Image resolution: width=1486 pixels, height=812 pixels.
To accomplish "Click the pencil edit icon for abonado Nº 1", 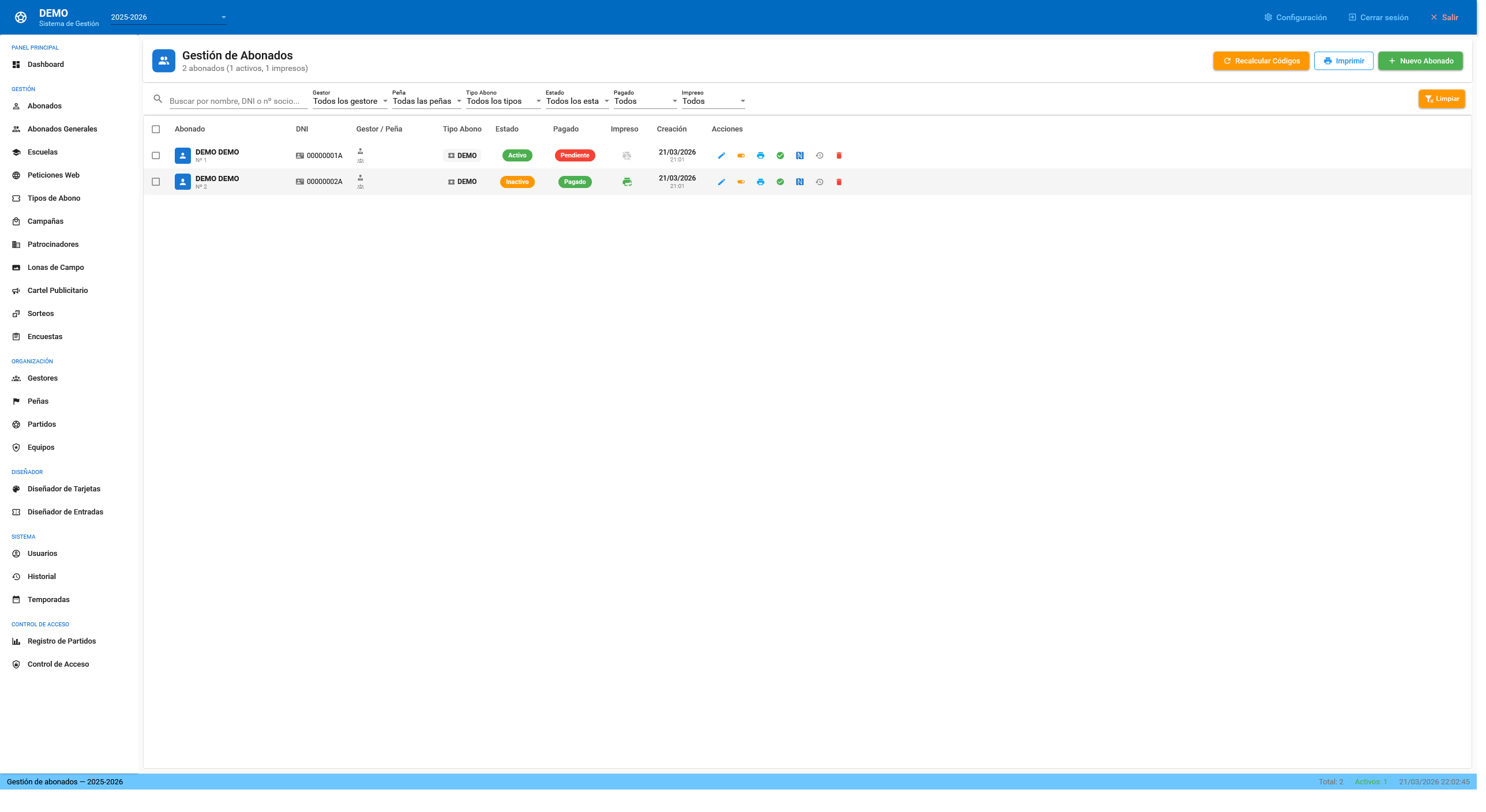I will pos(721,156).
